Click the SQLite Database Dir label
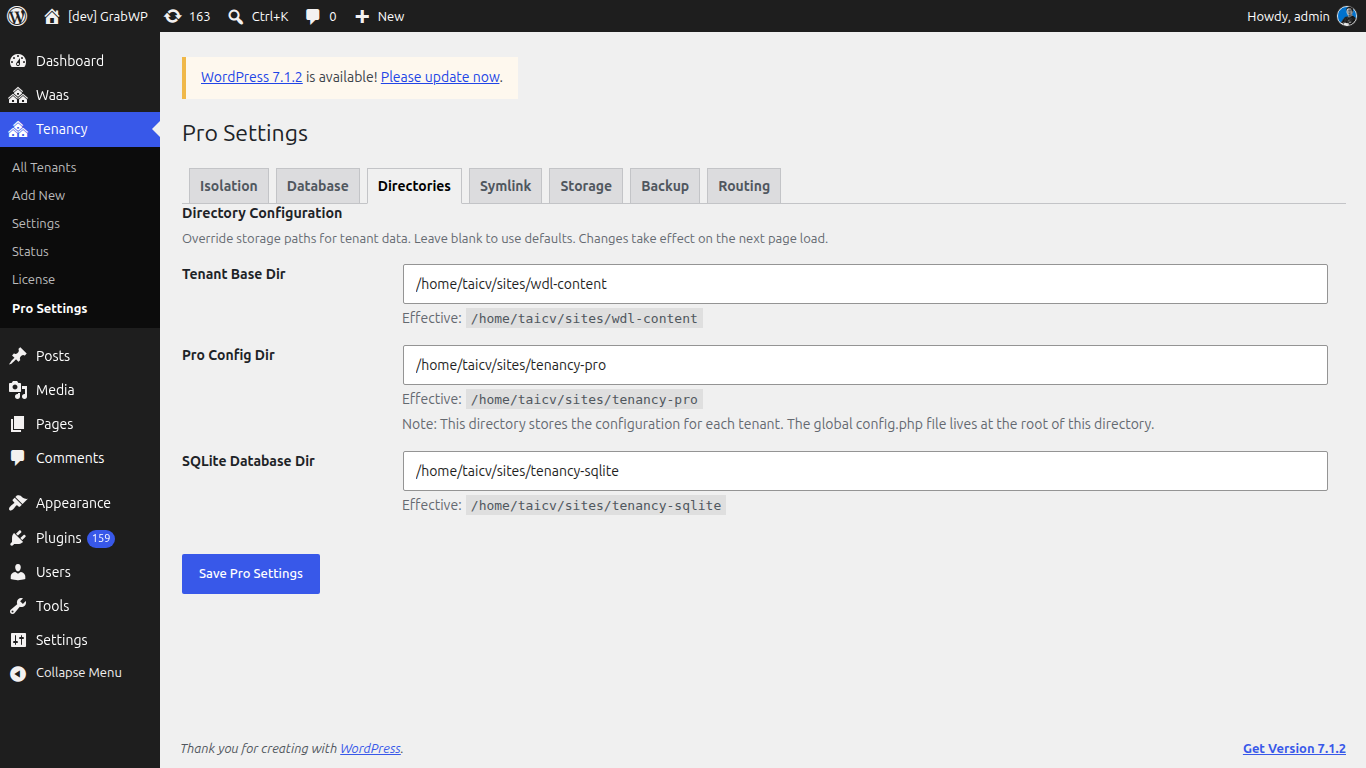This screenshot has height=768, width=1366. 248,461
